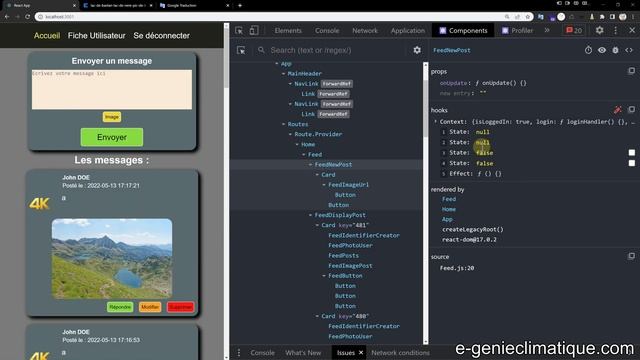The height and width of the screenshot is (360, 640).
Task: Parse hook names with the wand icon
Action: point(618,109)
